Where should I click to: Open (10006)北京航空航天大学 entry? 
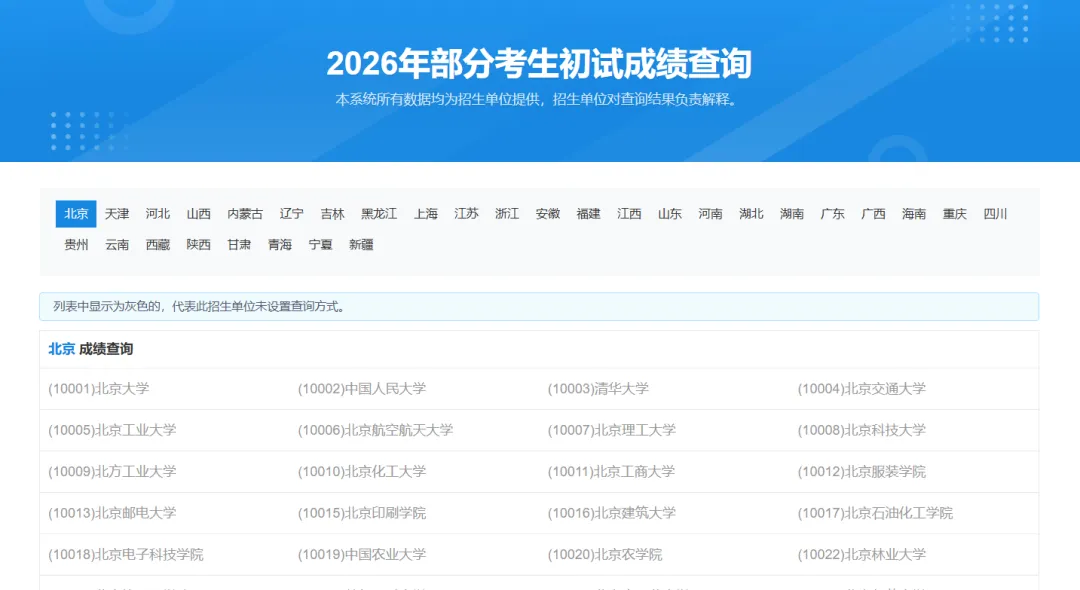tap(375, 430)
